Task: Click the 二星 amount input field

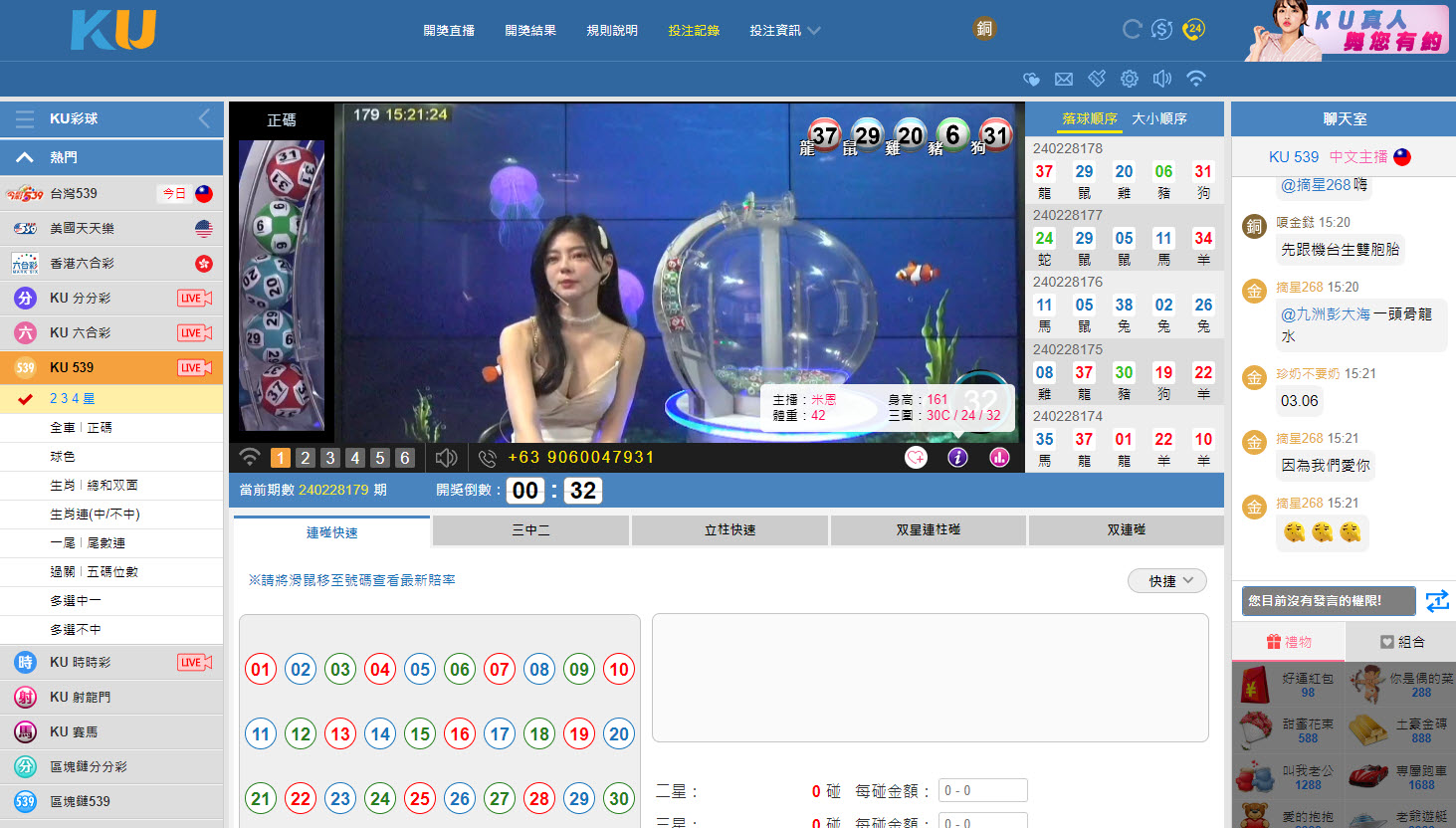Action: pyautogui.click(x=982, y=791)
